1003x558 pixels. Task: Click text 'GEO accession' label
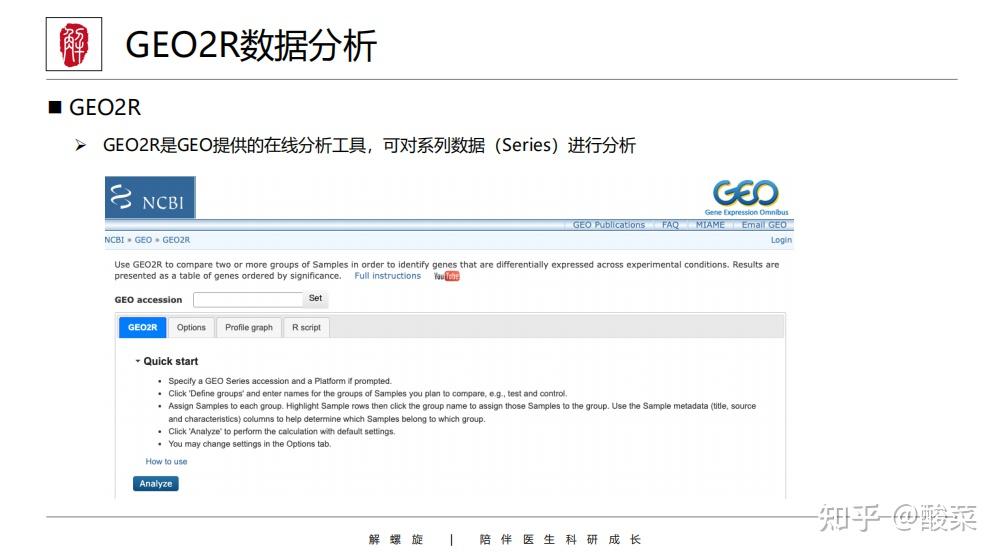click(148, 299)
